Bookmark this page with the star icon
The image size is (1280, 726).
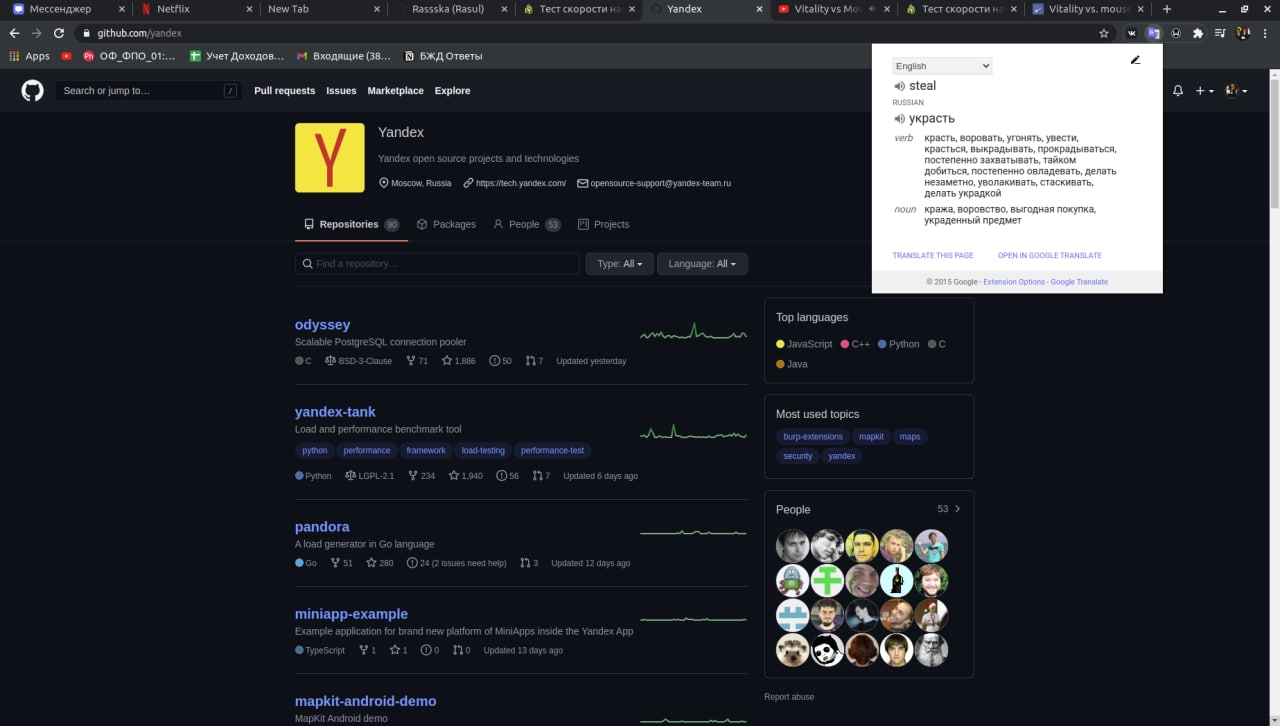pos(1104,33)
